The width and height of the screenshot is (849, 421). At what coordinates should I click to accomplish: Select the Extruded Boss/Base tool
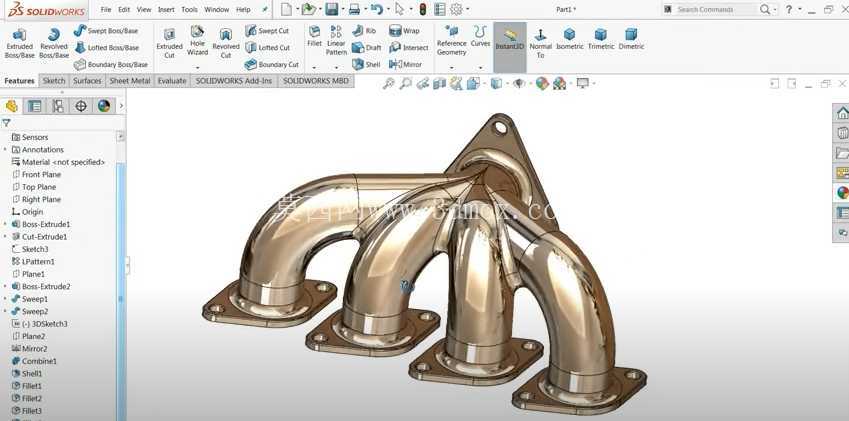(19, 43)
